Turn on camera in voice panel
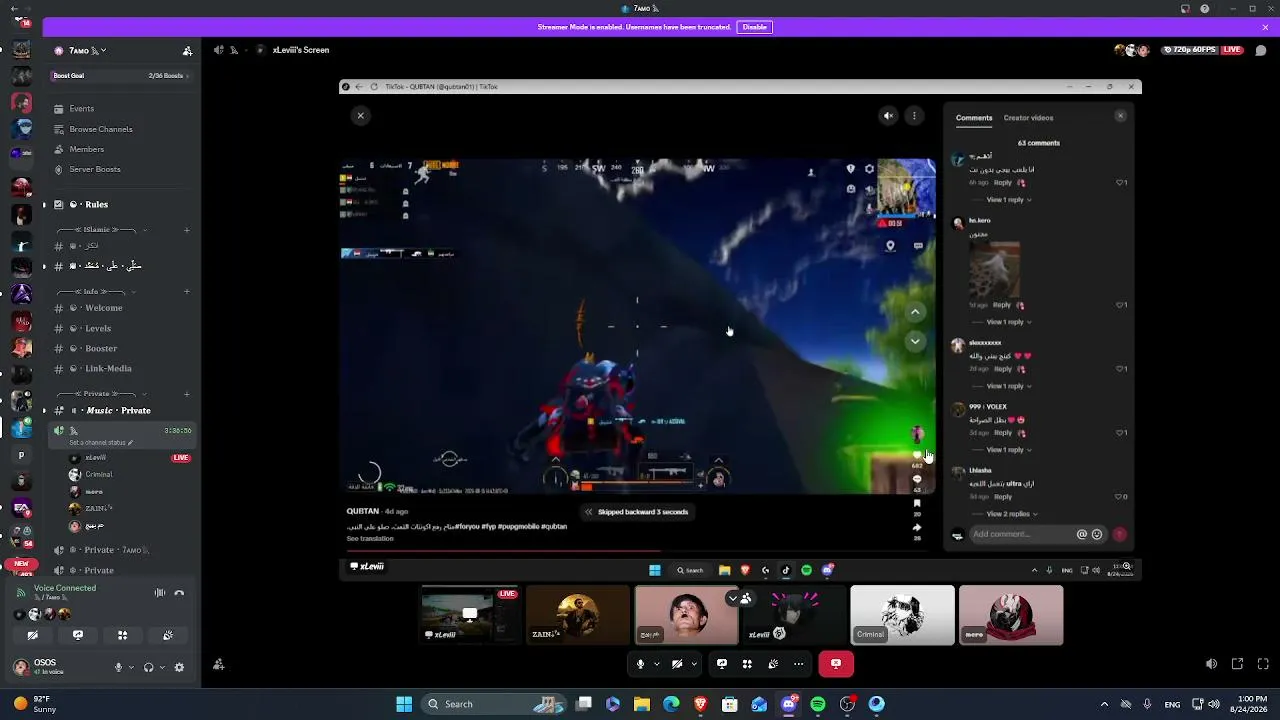 click(33, 635)
